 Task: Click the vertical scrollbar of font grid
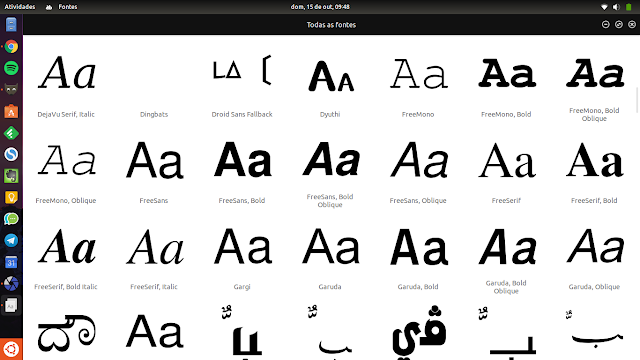tap(637, 100)
